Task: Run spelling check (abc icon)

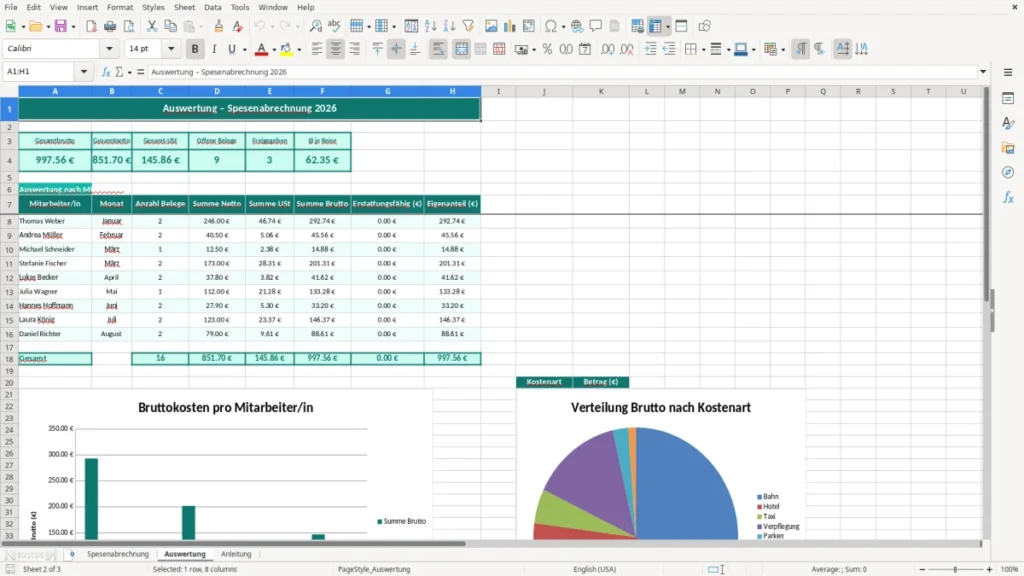Action: [334, 26]
